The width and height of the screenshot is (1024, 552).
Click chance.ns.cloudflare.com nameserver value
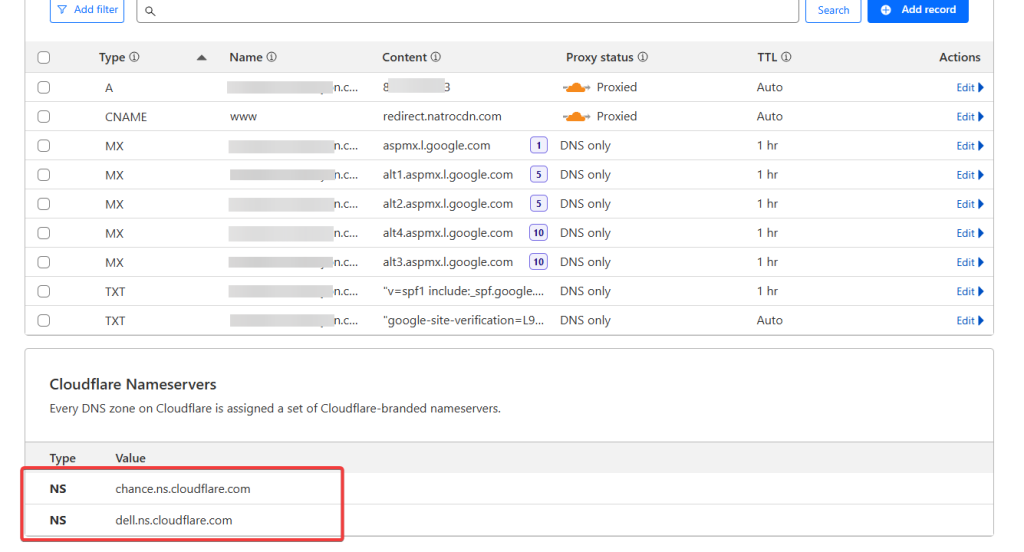click(x=183, y=489)
